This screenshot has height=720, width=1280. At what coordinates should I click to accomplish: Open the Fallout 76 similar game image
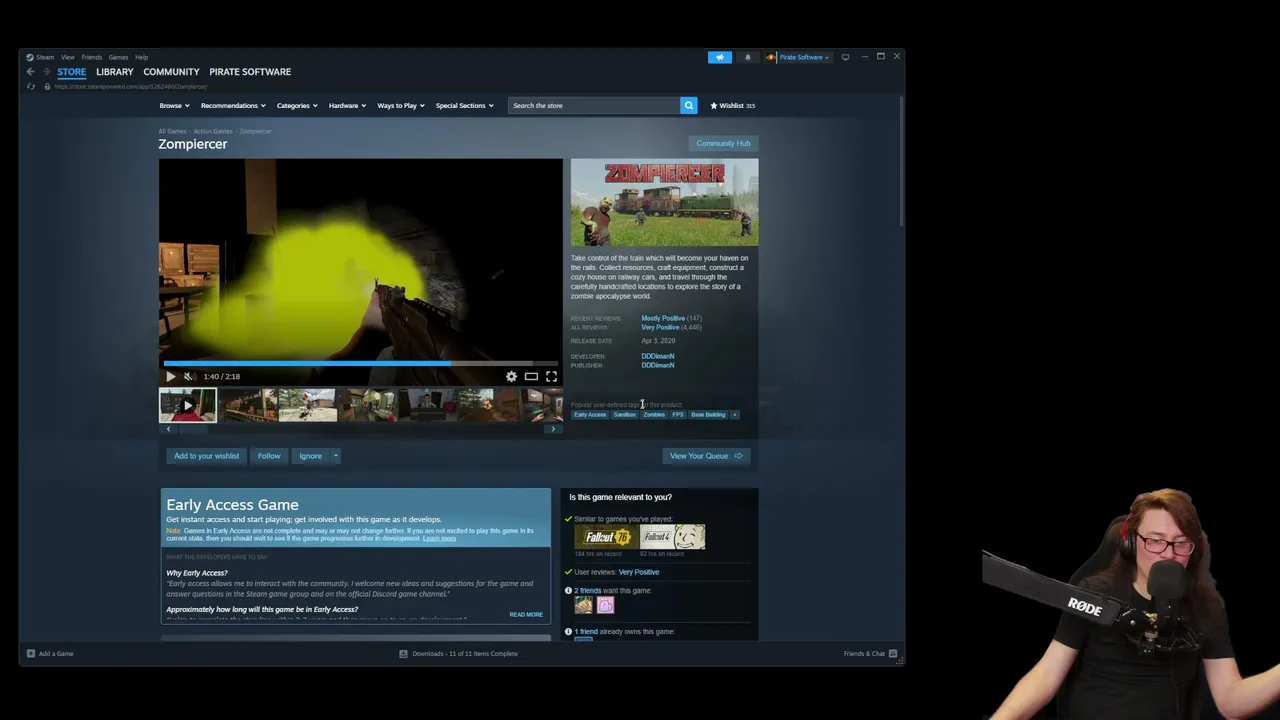coord(607,537)
